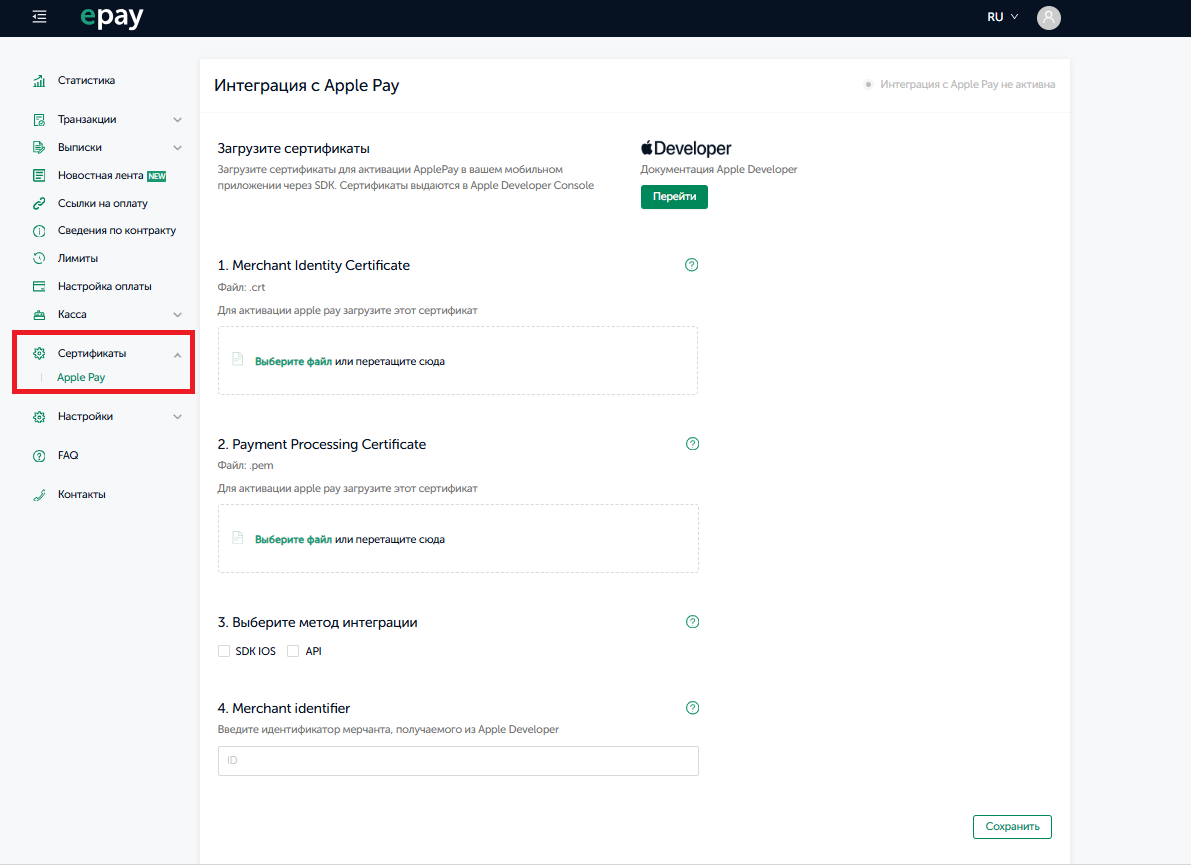Click 'Загрузите сертификаты' heading
Screen dimensions: 1191x865
tap(294, 149)
